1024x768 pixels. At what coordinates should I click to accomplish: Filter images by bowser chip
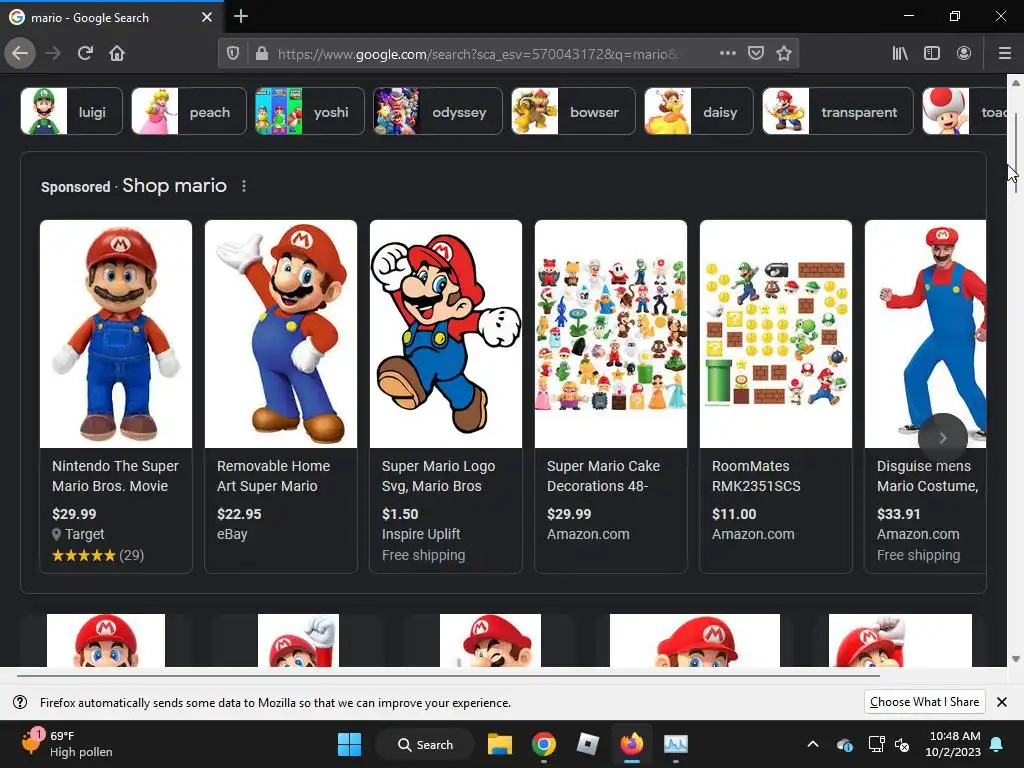(573, 112)
